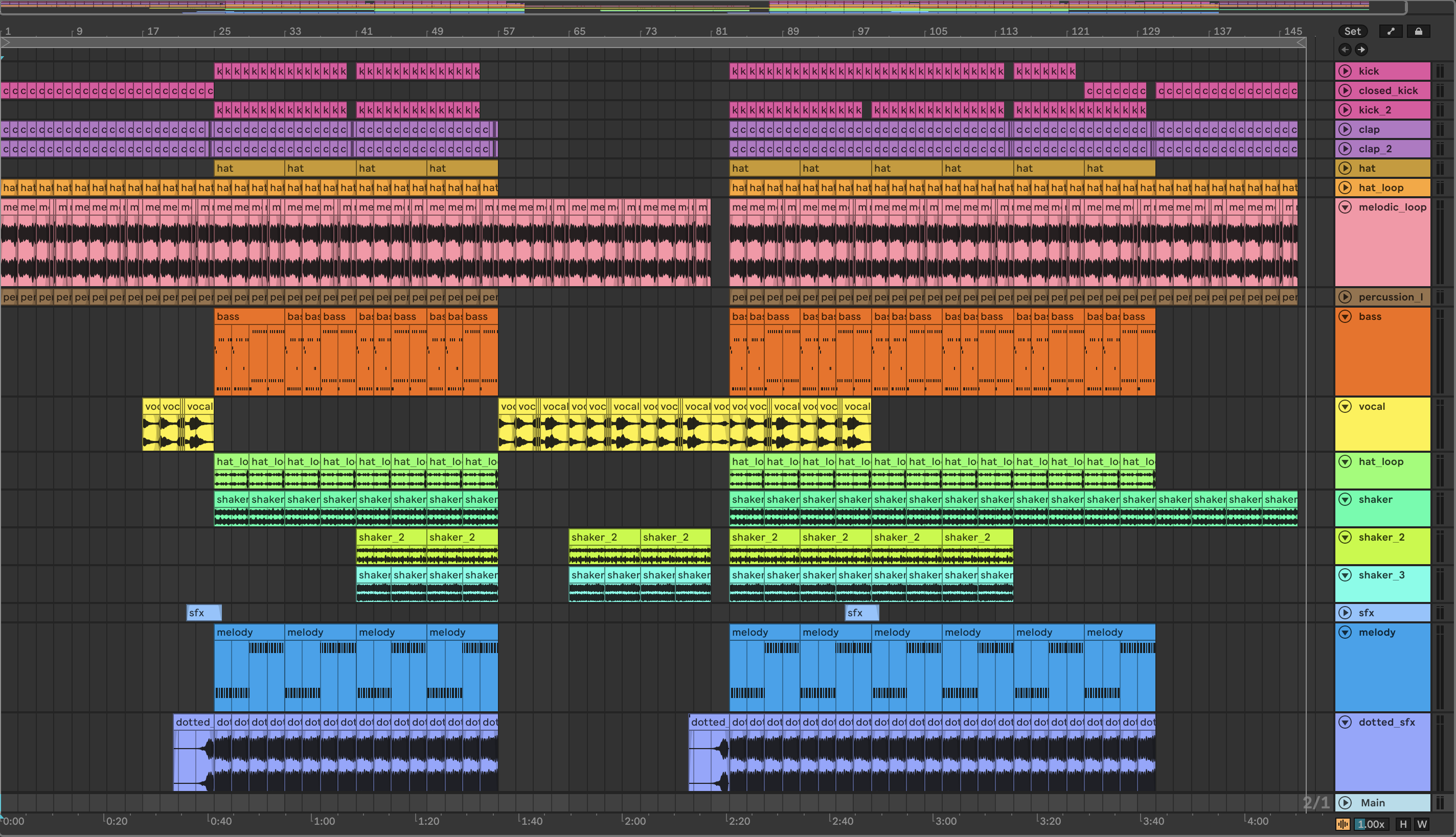Fold the dotted_sfx track arrow
The image size is (1456, 837).
[1345, 722]
